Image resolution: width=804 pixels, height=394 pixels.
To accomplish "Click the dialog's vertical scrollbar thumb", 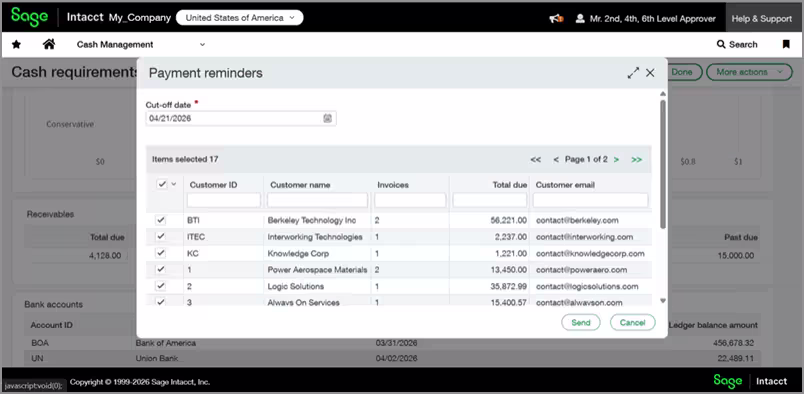I will (662, 164).
